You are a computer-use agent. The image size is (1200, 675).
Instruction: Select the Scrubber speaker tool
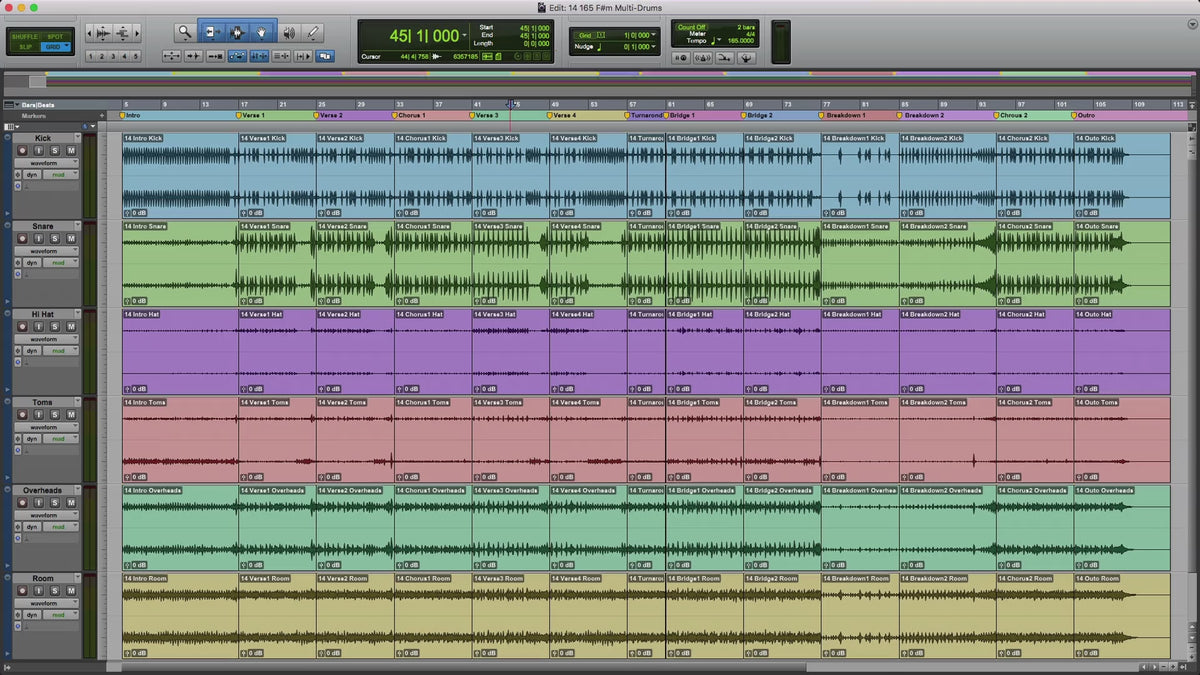[289, 33]
